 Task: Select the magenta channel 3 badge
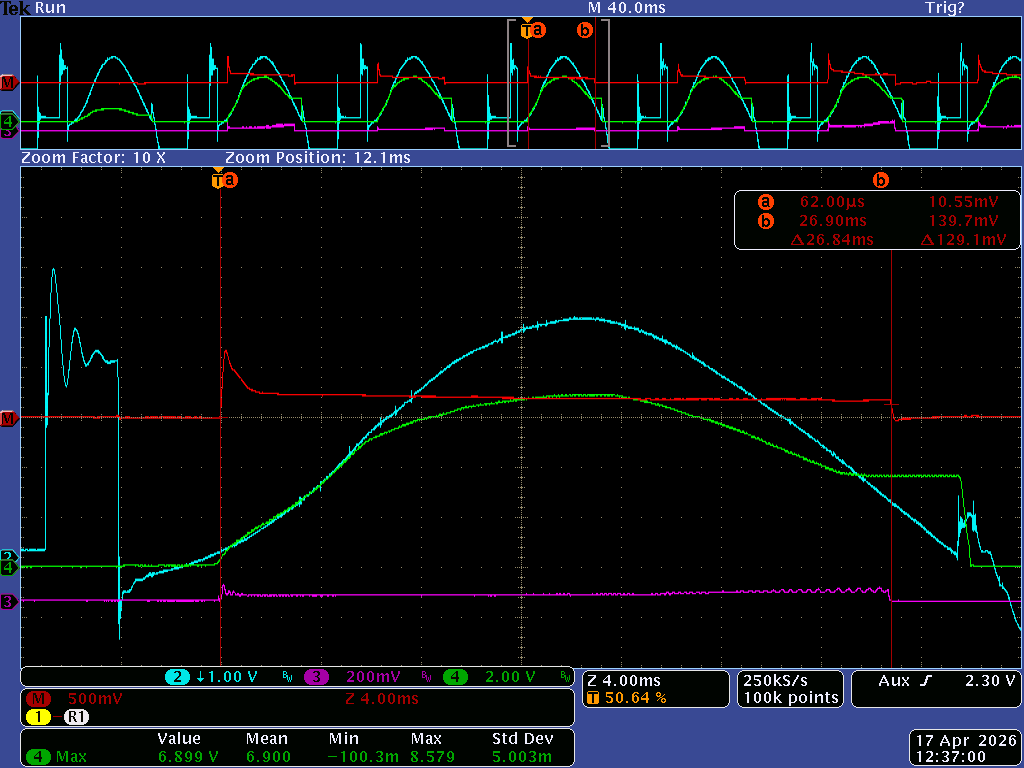[x=316, y=677]
